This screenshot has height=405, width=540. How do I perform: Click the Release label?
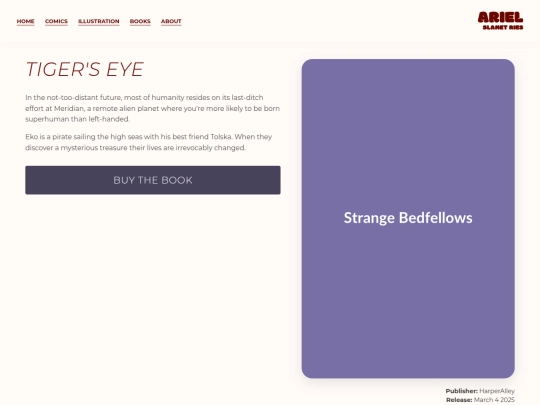pos(459,400)
